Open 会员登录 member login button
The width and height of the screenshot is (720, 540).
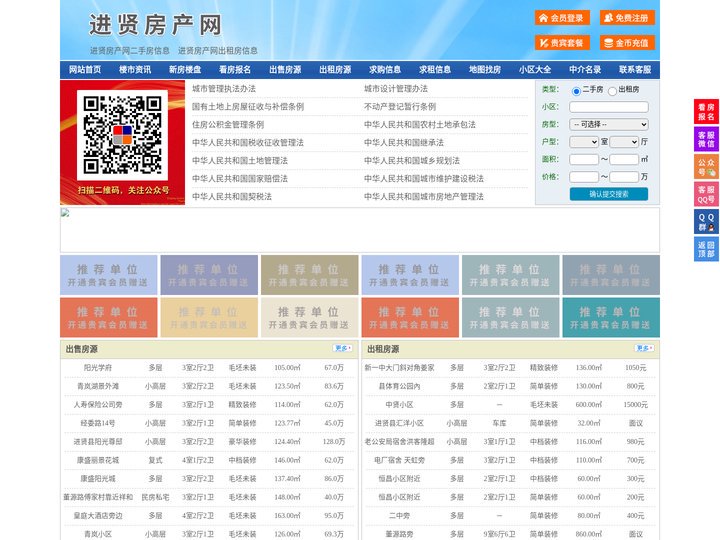(x=562, y=18)
